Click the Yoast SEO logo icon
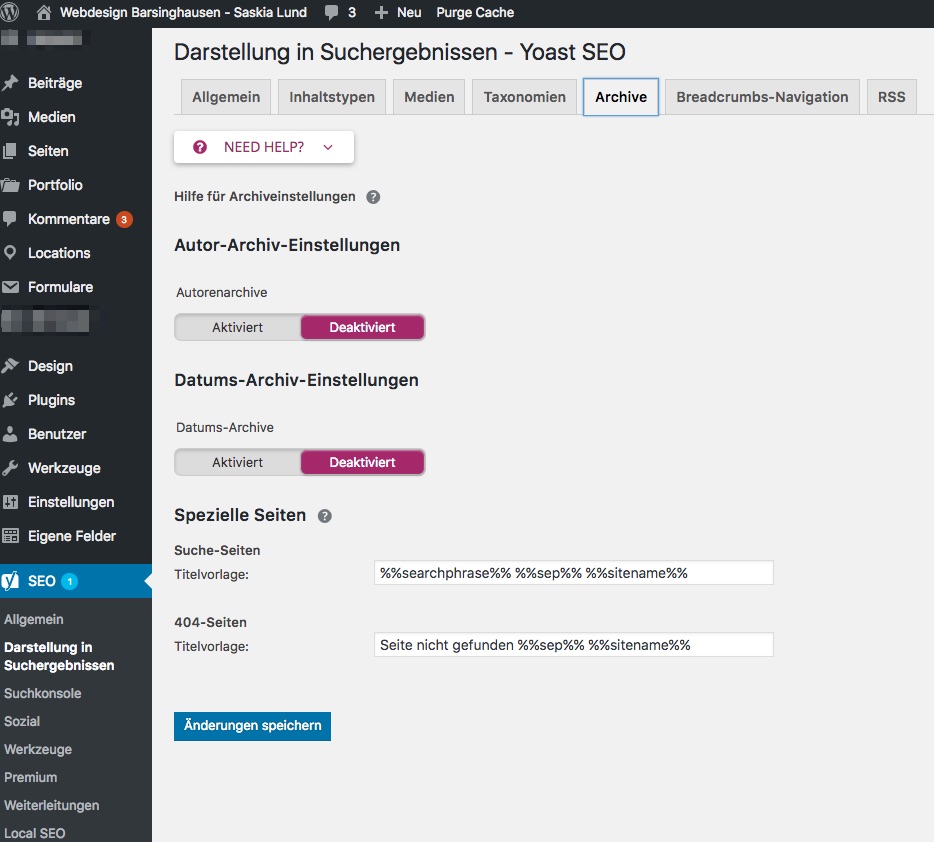Viewport: 934px width, 842px height. point(10,581)
